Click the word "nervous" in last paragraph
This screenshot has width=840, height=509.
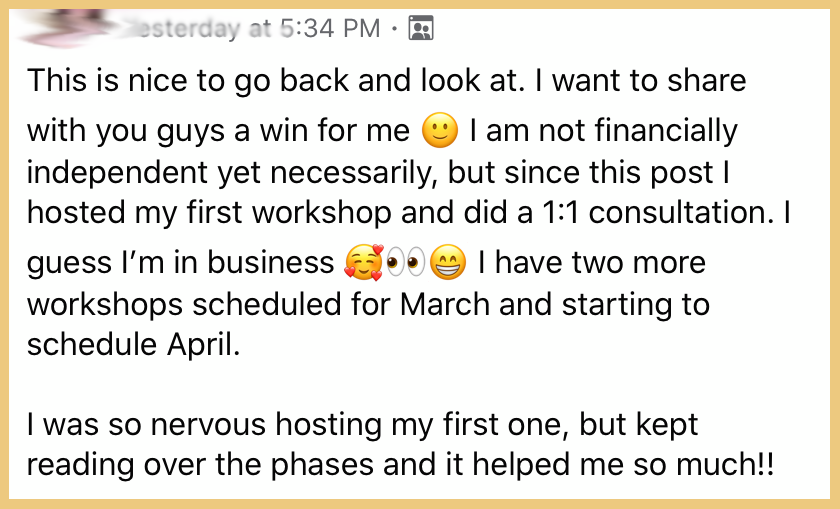point(208,425)
